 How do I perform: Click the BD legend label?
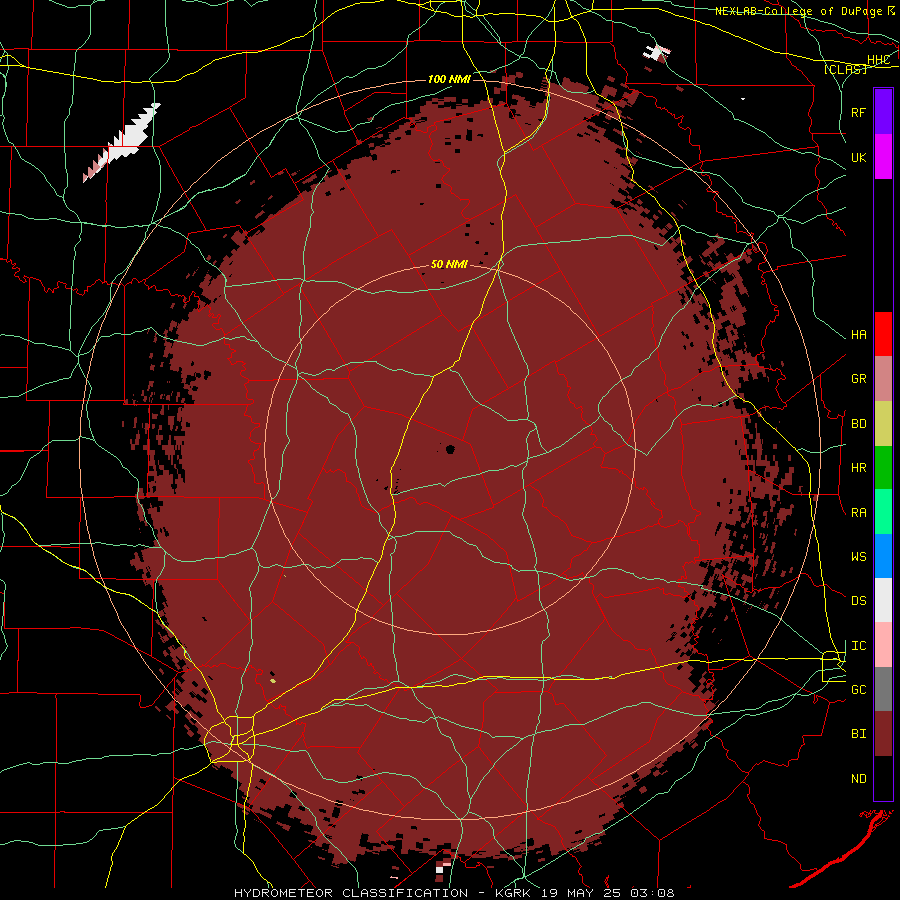[x=858, y=424]
